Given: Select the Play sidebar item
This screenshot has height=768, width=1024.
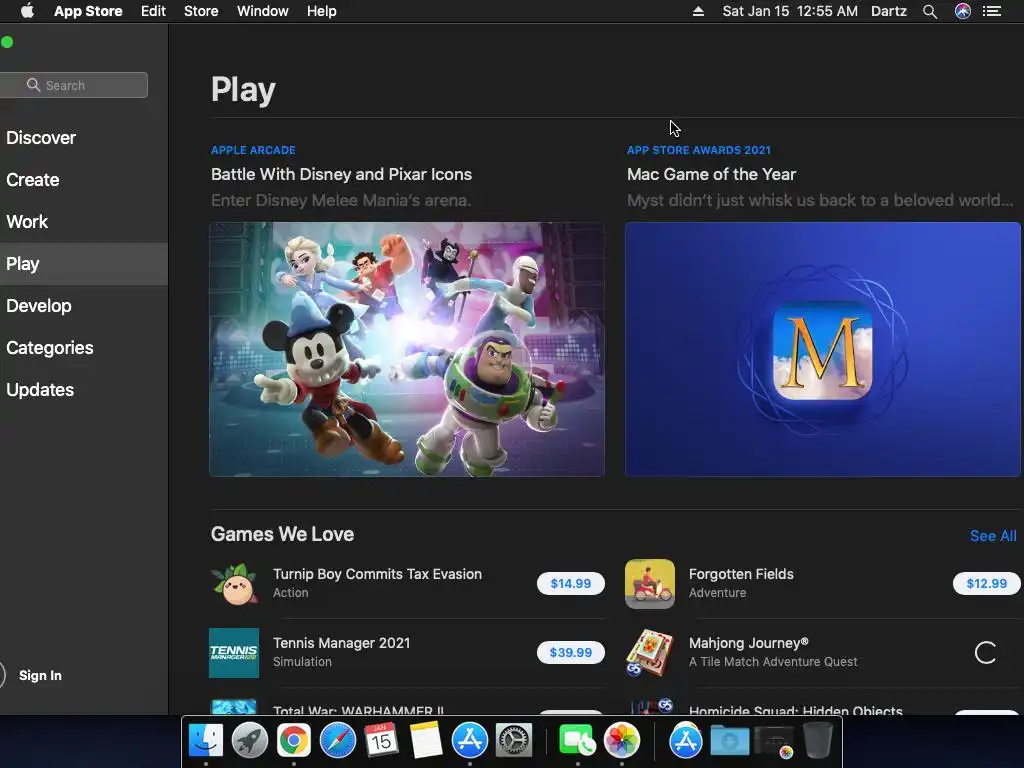Looking at the screenshot, I should (x=84, y=264).
